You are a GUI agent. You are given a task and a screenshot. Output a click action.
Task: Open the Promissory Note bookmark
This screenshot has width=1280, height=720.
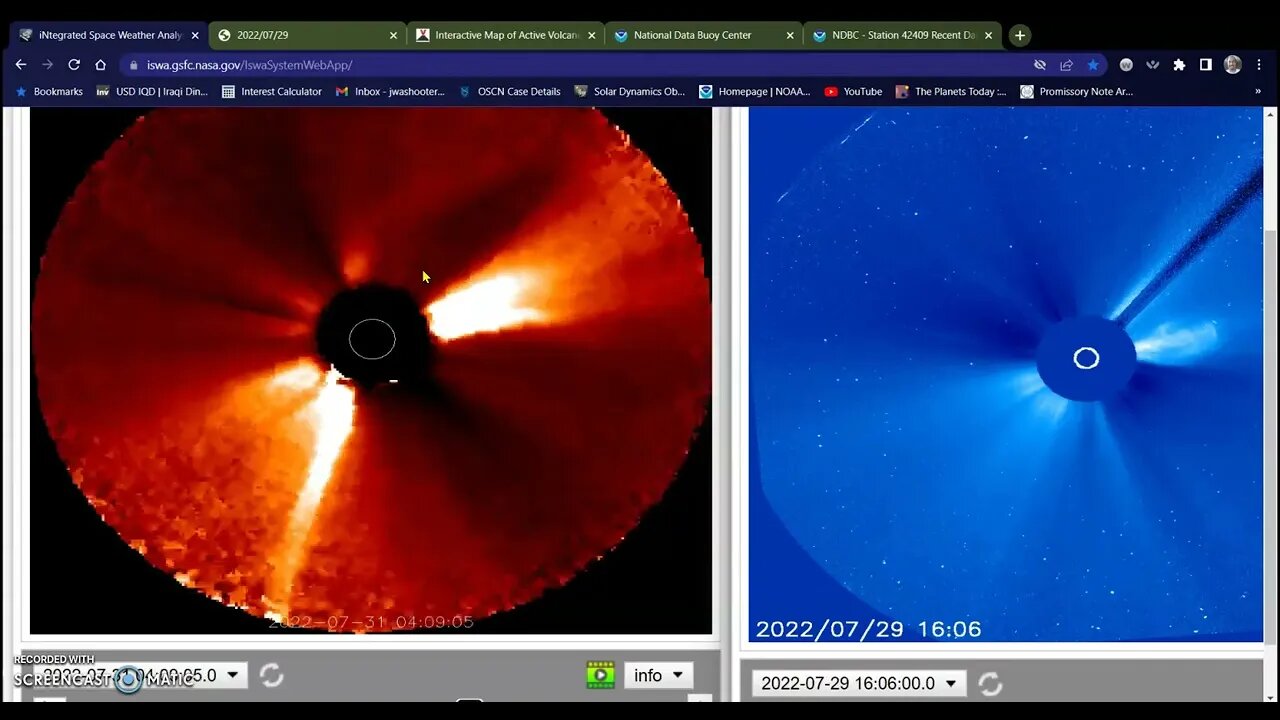point(1076,91)
